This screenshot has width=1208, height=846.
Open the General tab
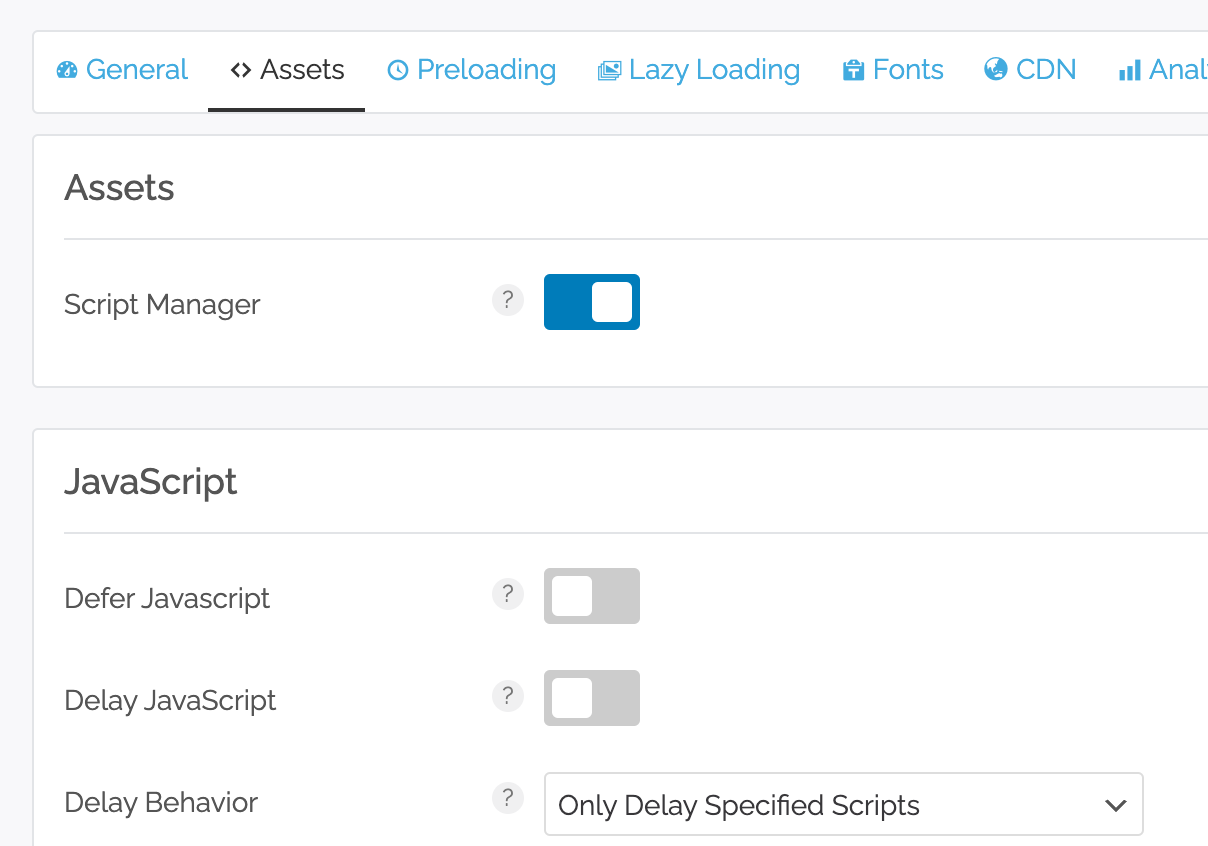(122, 70)
